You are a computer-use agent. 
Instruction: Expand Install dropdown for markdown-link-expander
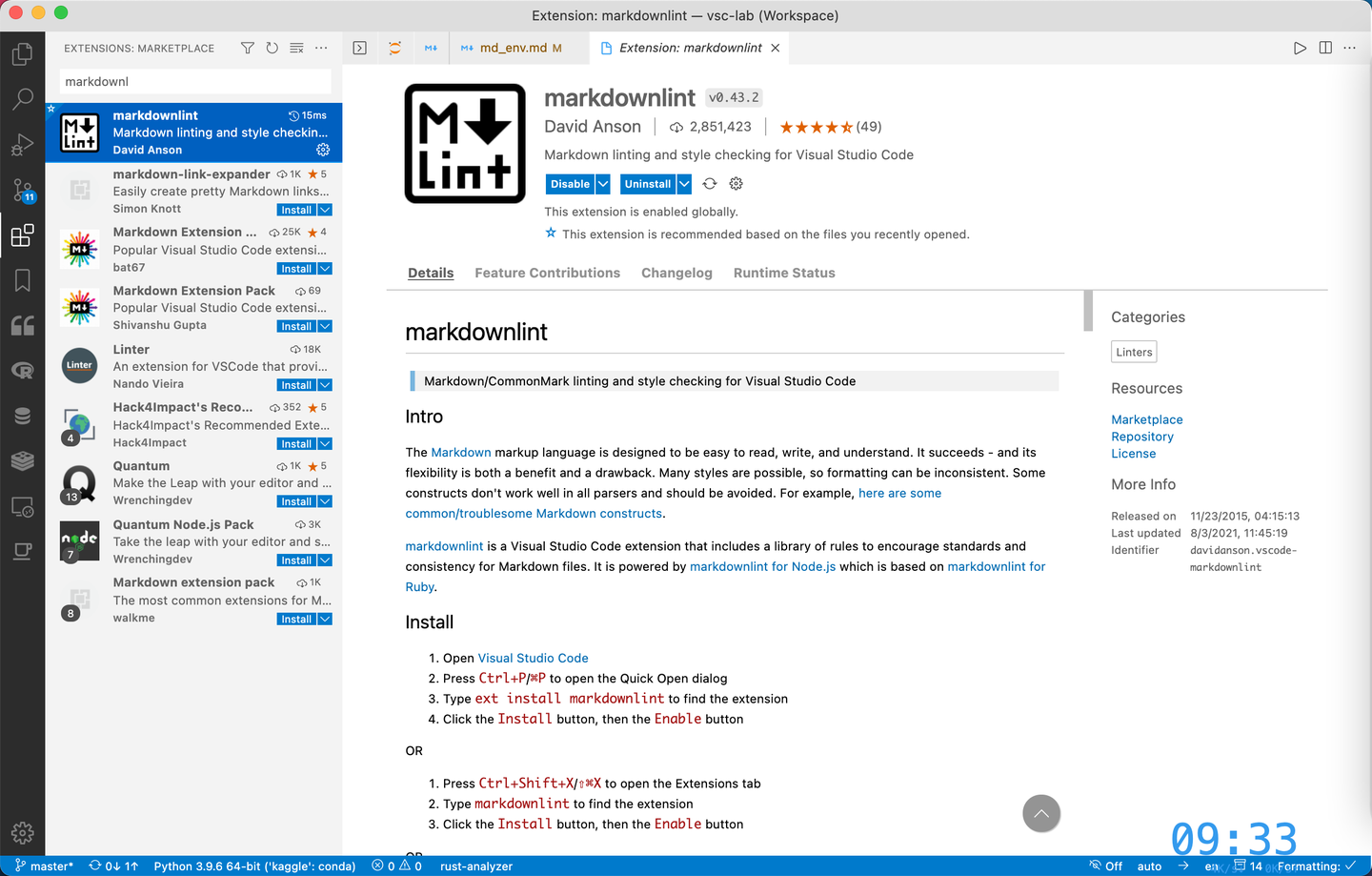324,210
